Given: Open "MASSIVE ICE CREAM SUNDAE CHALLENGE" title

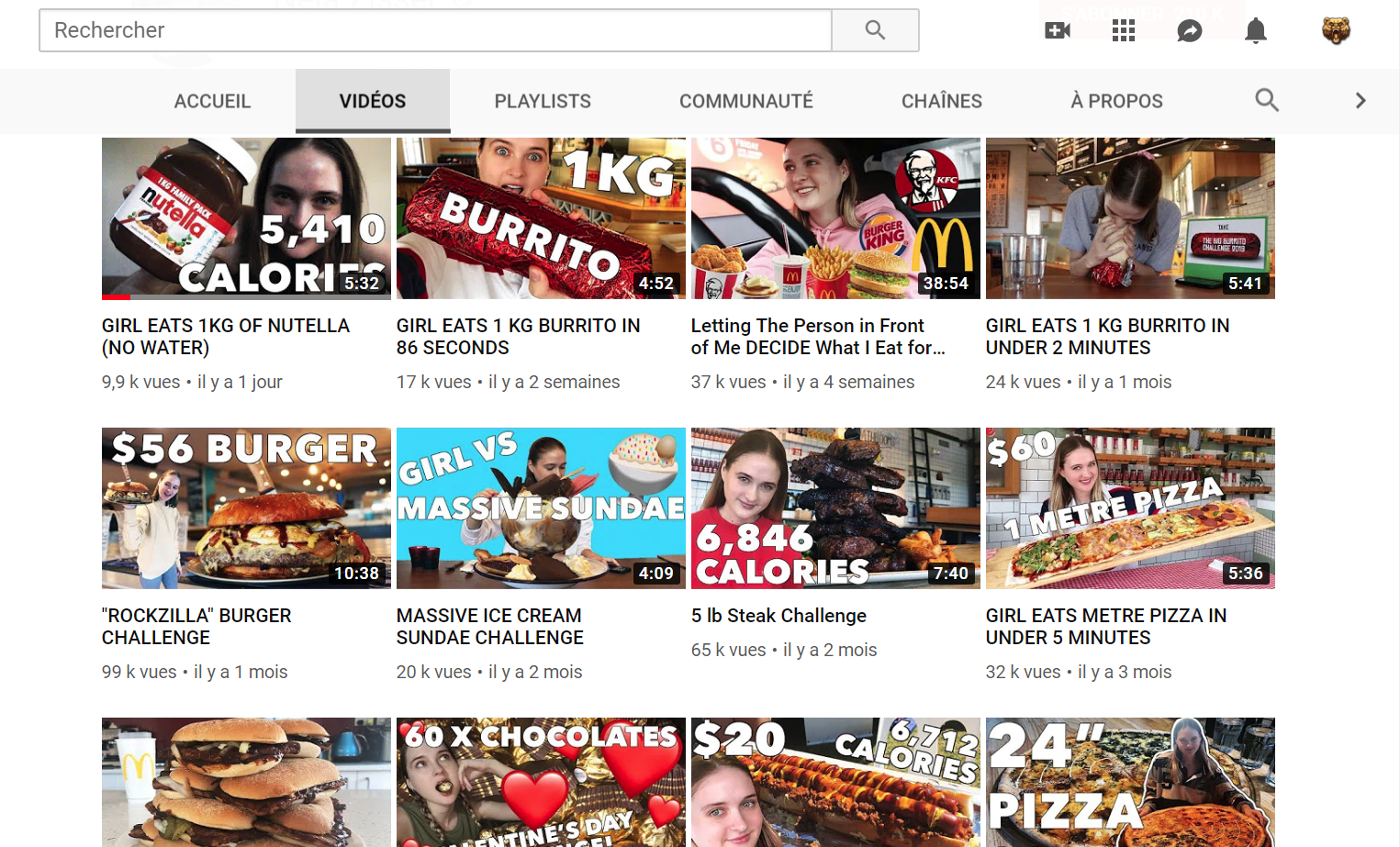Looking at the screenshot, I should 489,626.
